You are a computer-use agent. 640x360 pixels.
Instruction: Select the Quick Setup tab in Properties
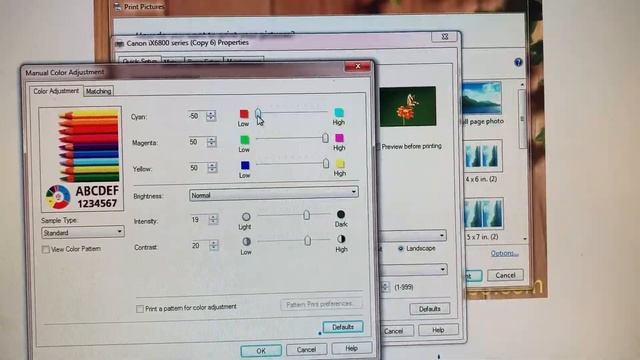(x=140, y=60)
